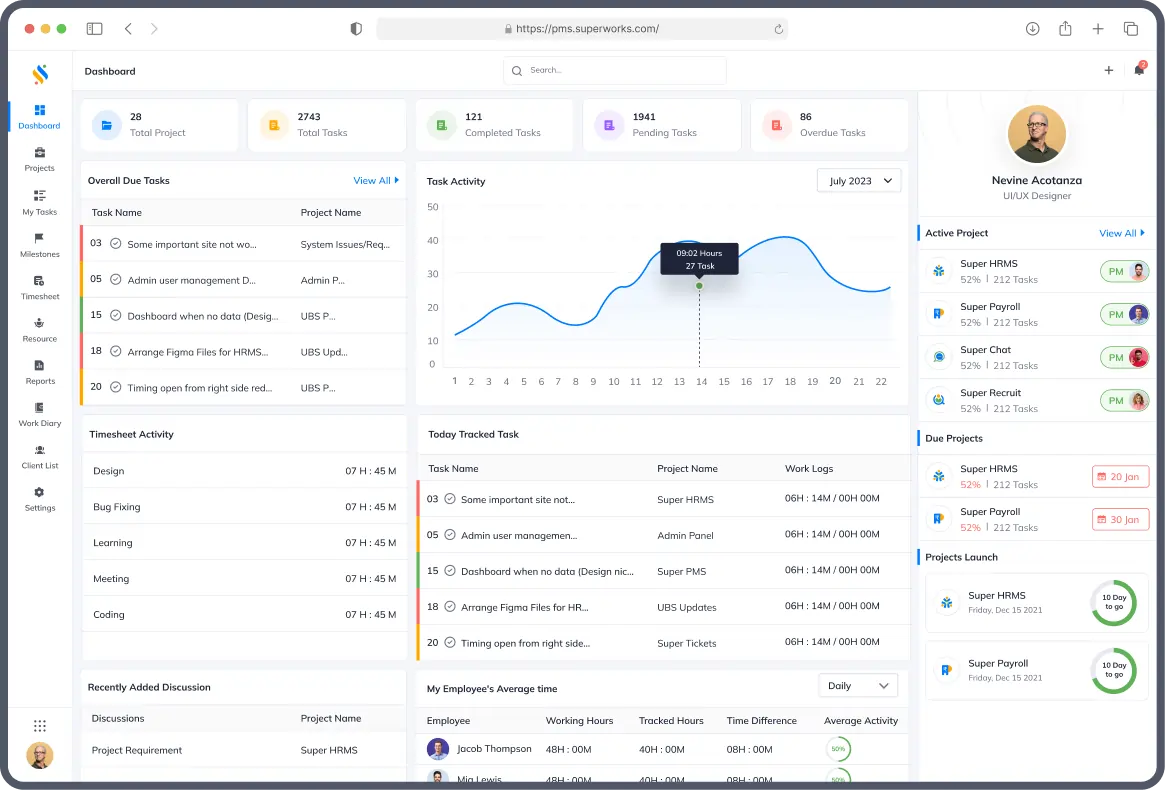
Task: Mark the 'Admin user management' task complete
Action: 115,281
